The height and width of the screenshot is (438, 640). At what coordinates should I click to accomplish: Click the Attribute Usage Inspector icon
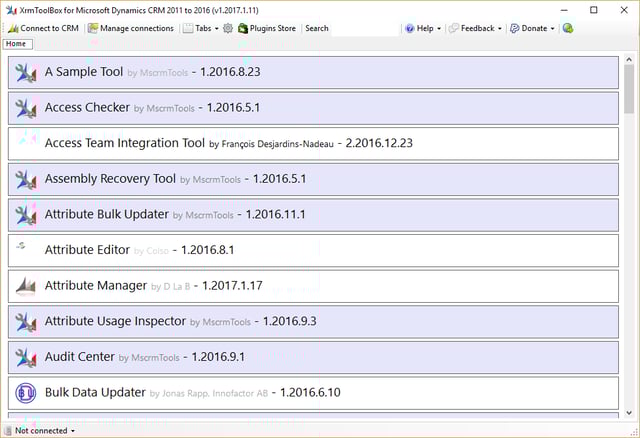(26, 322)
